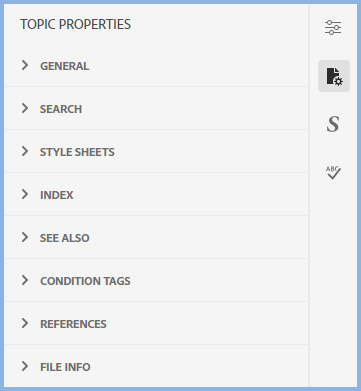Expand the Search section chevron
This screenshot has width=361, height=391.
pyautogui.click(x=25, y=108)
